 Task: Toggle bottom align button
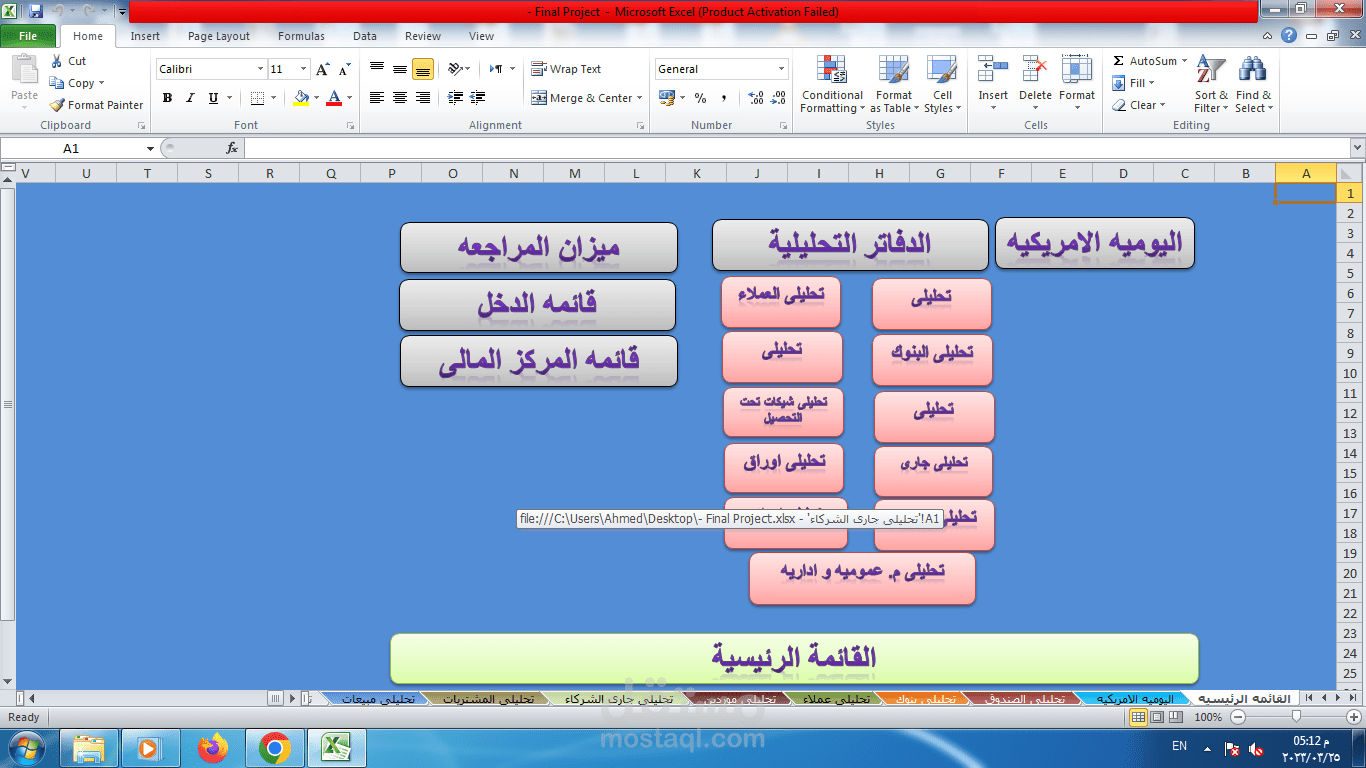coord(423,69)
